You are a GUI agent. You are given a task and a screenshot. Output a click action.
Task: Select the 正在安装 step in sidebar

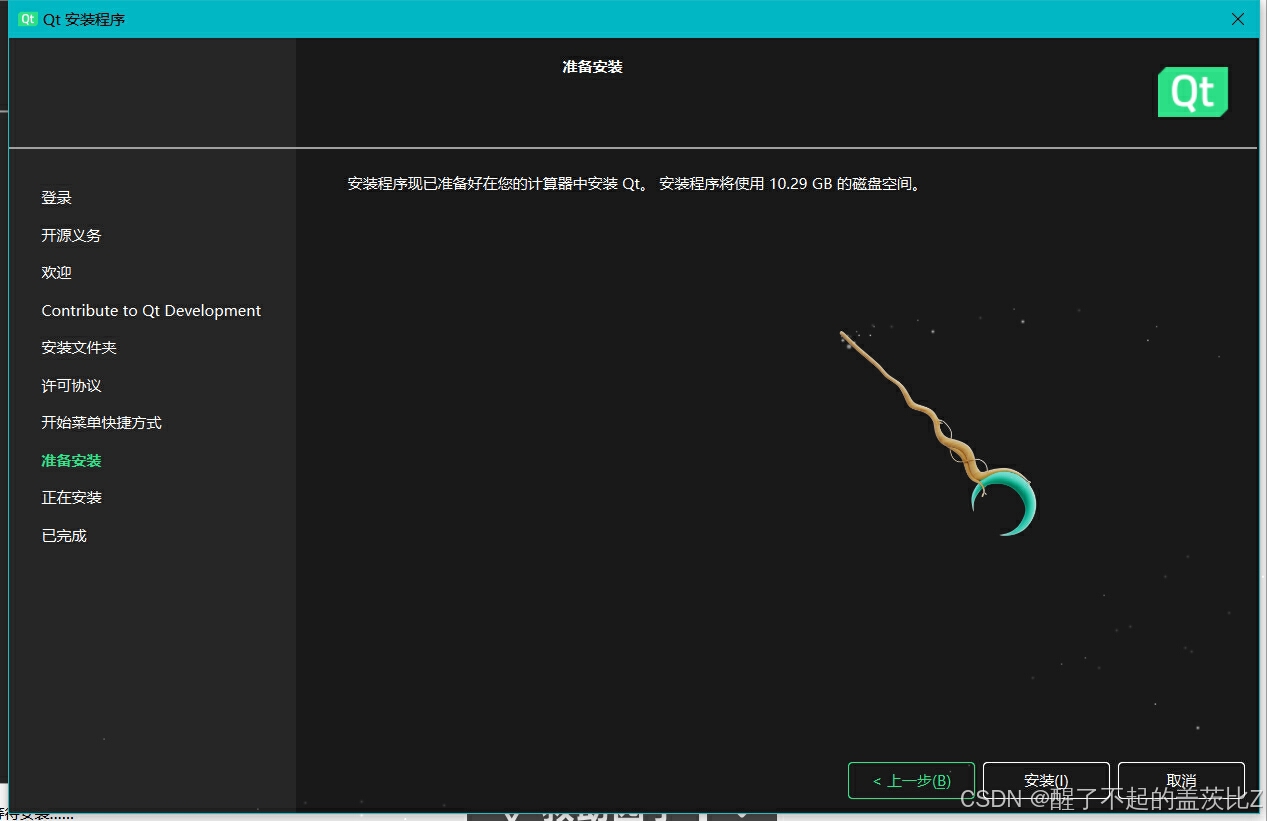point(71,498)
